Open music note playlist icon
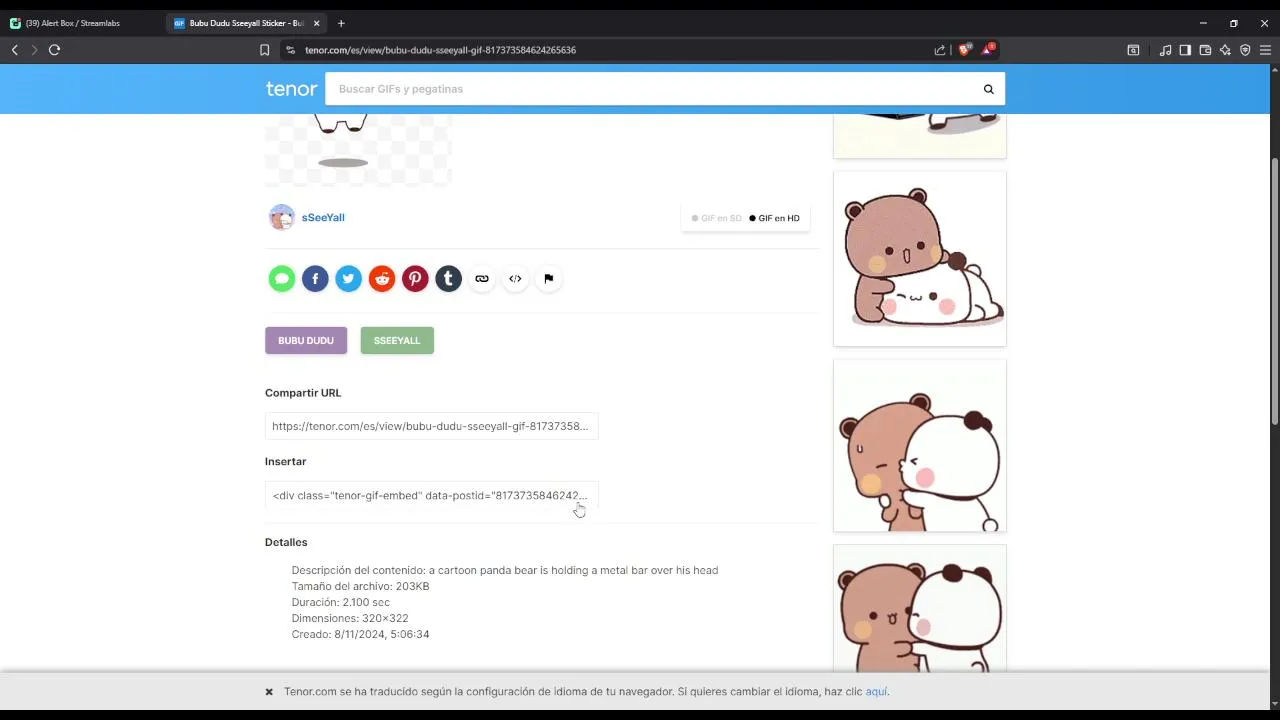Screen dimensions: 1280x720 click(1165, 50)
